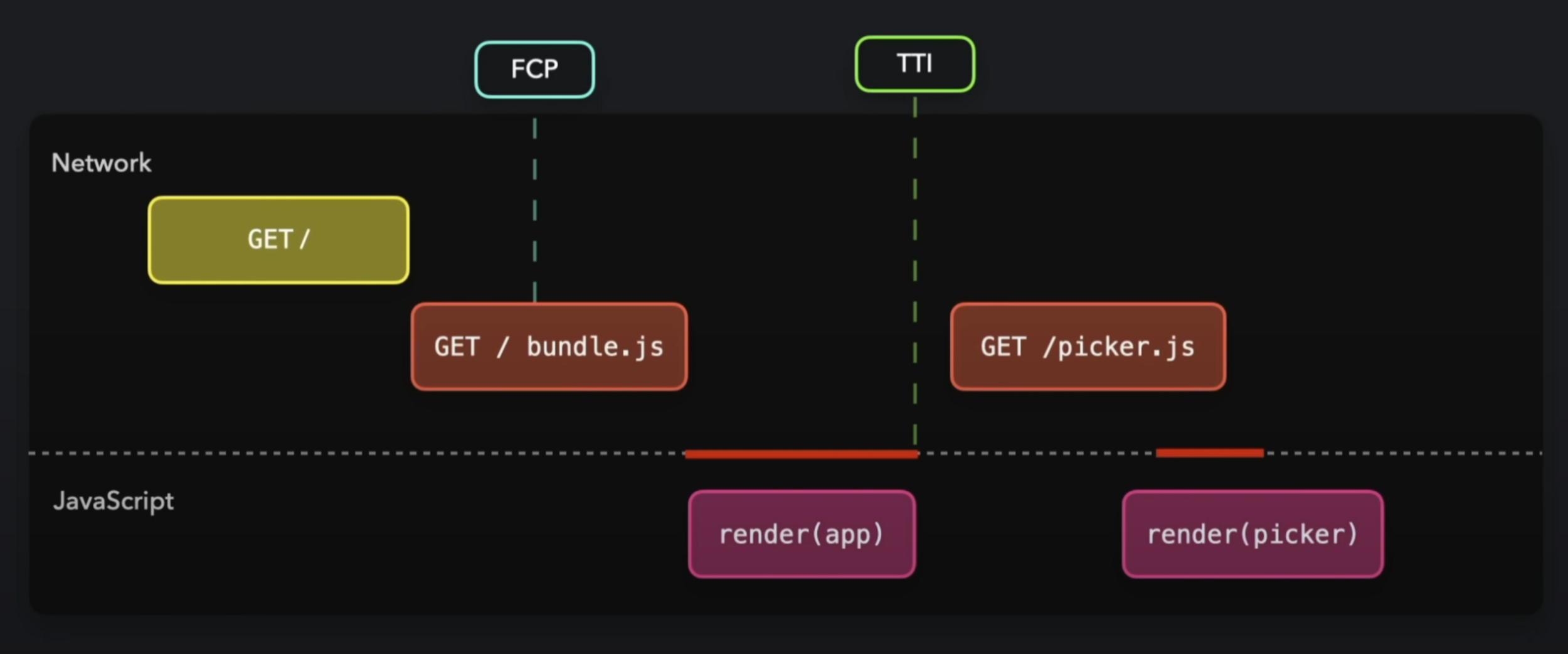Image resolution: width=1568 pixels, height=654 pixels.
Task: Click the render(picker) task block
Action: pyautogui.click(x=1253, y=534)
